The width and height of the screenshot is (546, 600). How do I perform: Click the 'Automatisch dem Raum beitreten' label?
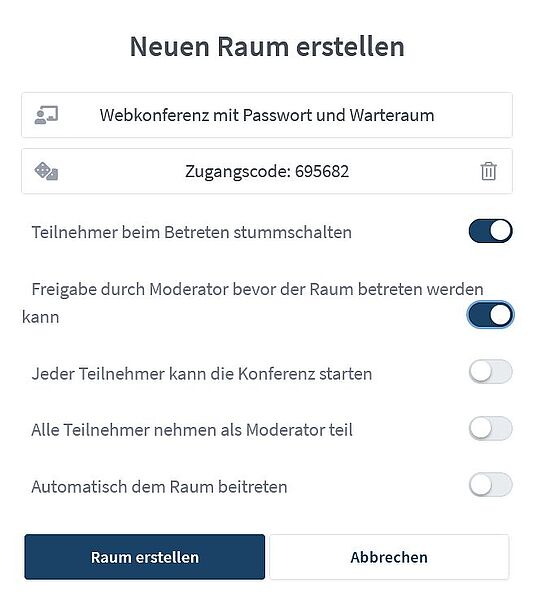pyautogui.click(x=159, y=487)
